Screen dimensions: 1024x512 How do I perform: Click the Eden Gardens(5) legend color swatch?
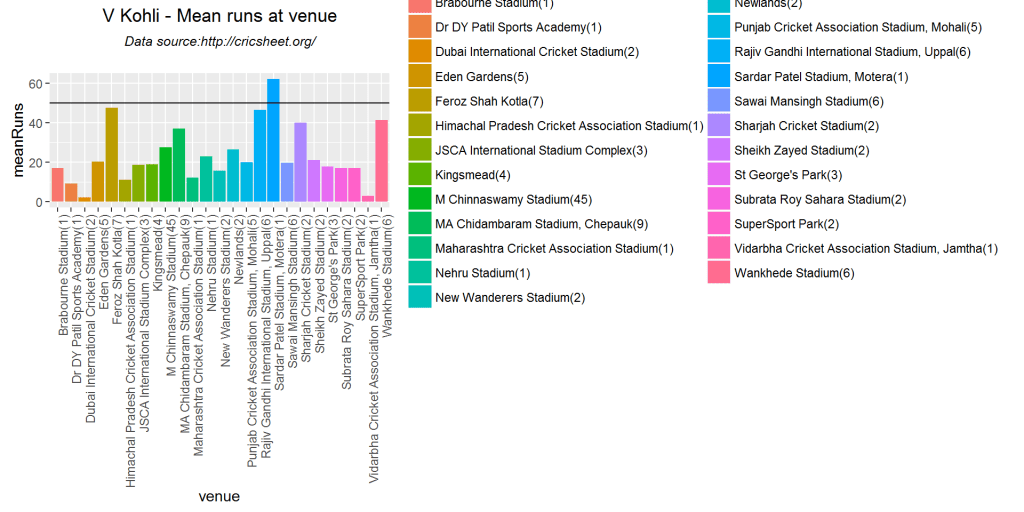pos(420,76)
